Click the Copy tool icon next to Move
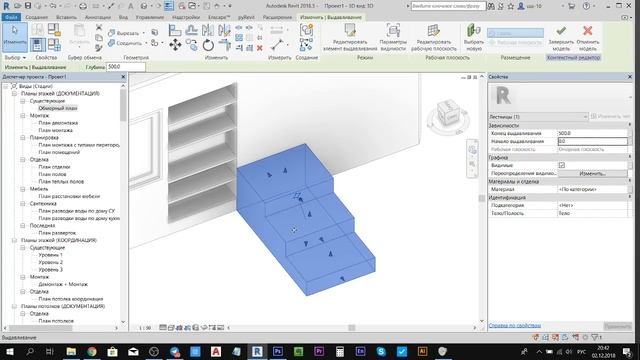 click(x=191, y=45)
